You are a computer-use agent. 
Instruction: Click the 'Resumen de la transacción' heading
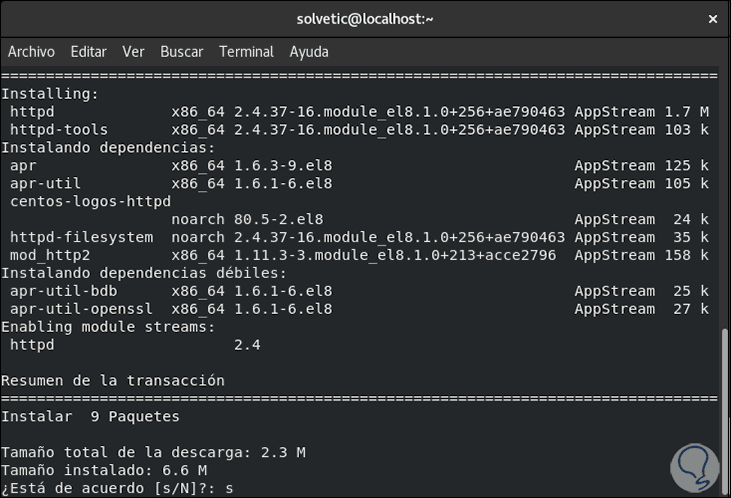(113, 381)
